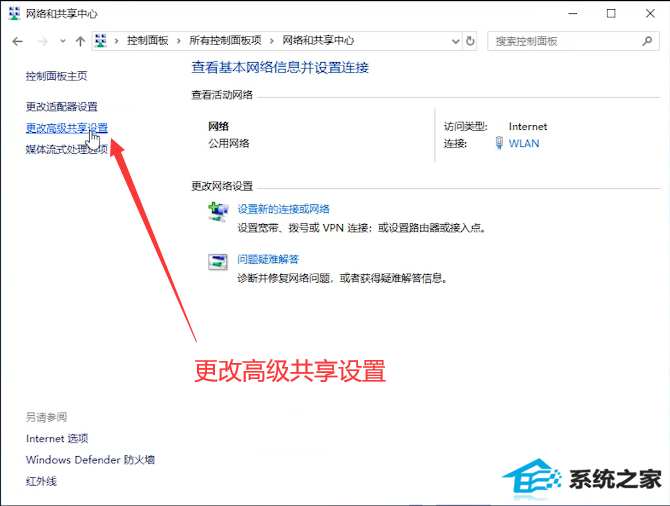The image size is (670, 506).
Task: Click 所有控制面板项 in the breadcrumb
Action: point(225,41)
